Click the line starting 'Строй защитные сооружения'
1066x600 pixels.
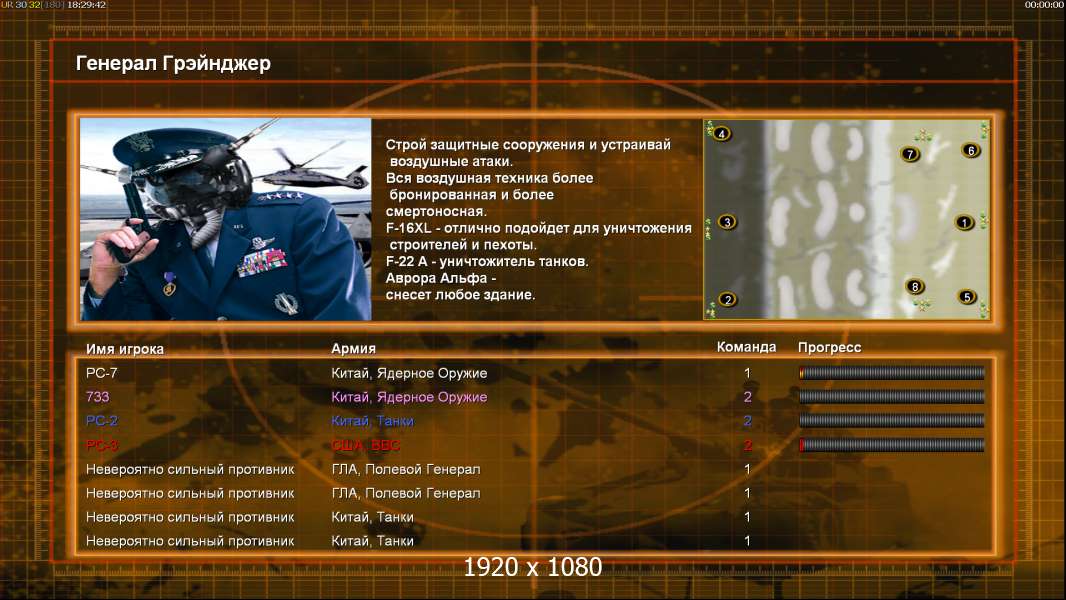[528, 145]
